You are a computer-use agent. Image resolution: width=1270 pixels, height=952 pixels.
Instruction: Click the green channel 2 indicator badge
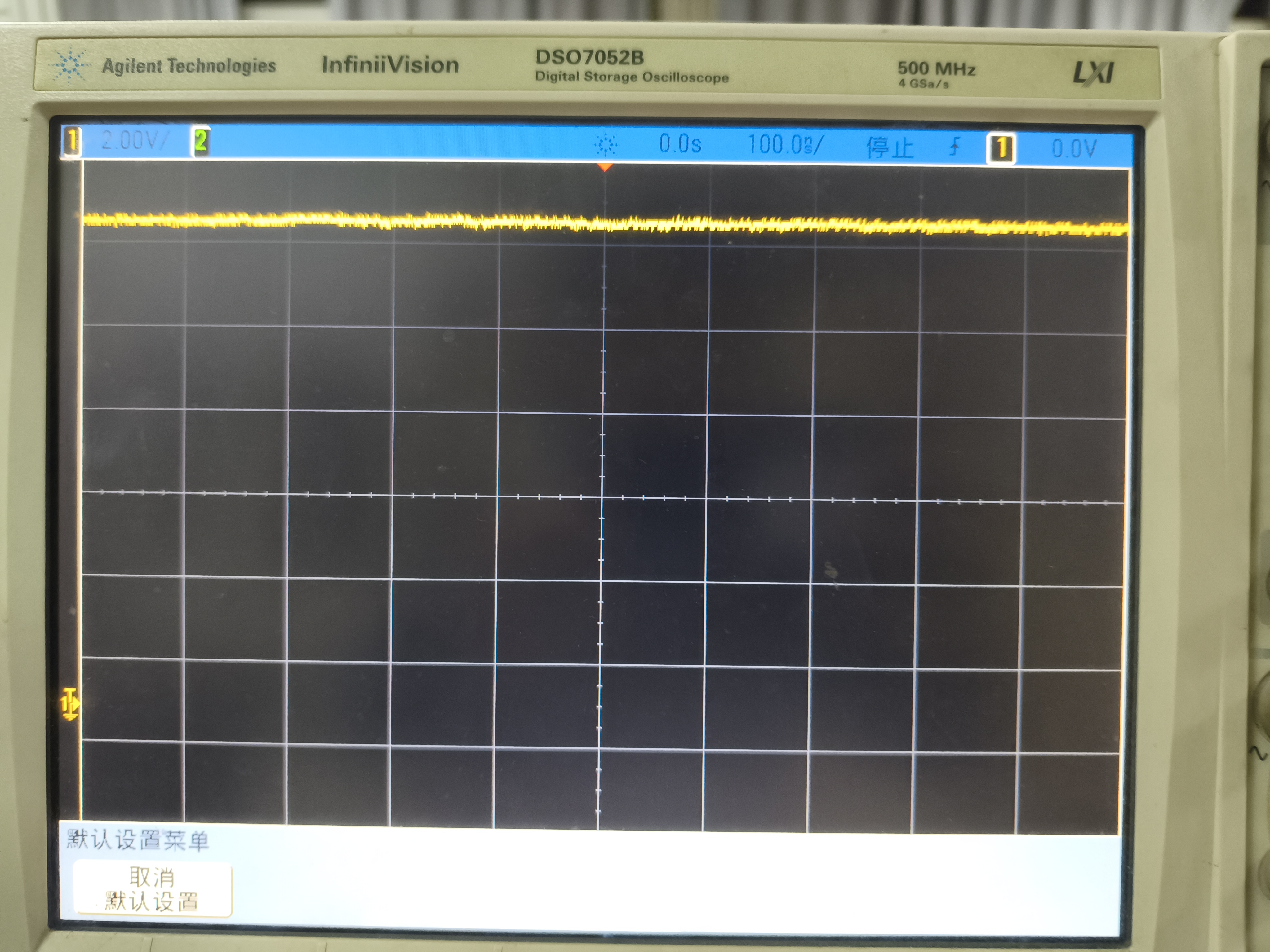(x=200, y=141)
